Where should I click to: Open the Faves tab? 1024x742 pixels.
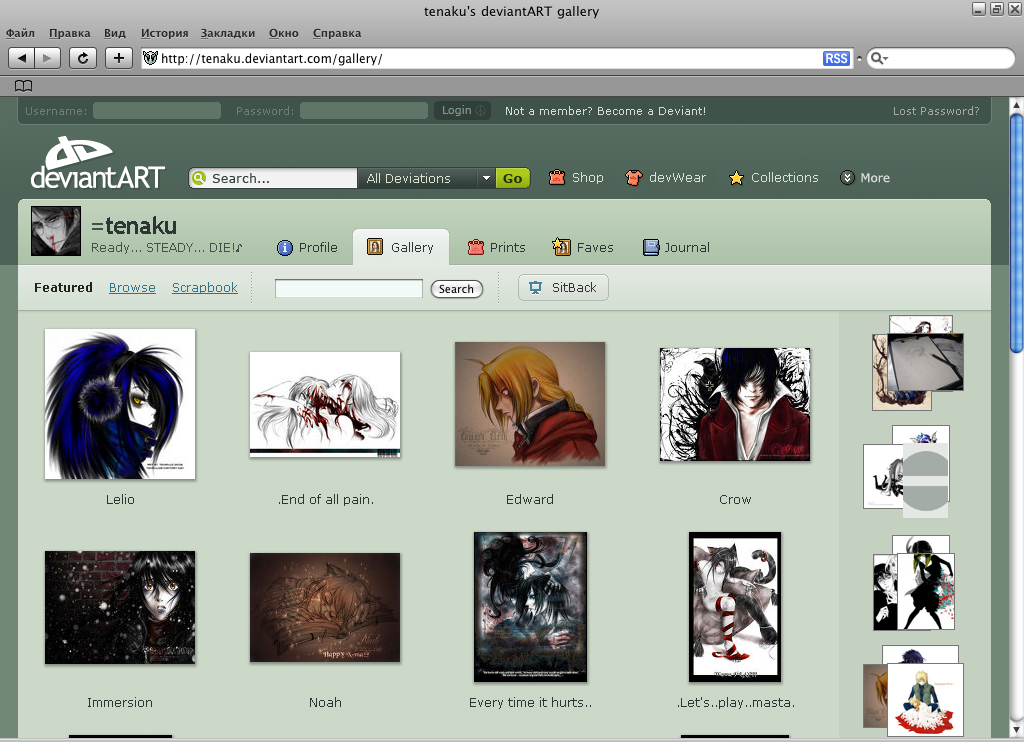click(583, 248)
